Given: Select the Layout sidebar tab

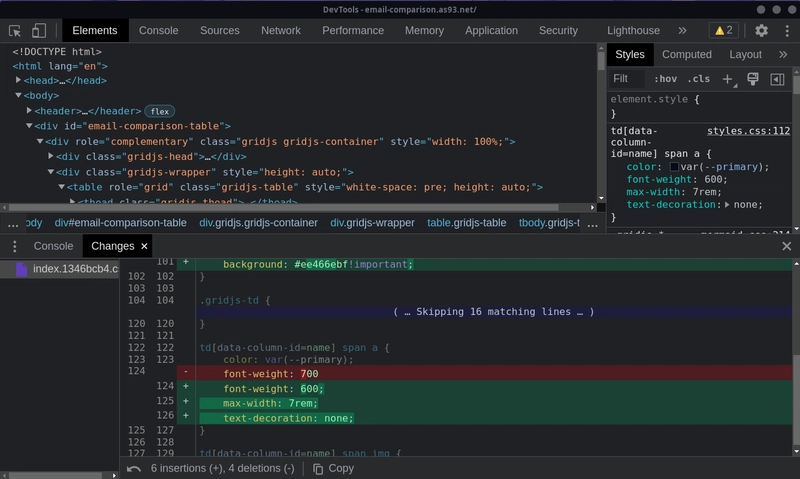Looking at the screenshot, I should (x=745, y=55).
